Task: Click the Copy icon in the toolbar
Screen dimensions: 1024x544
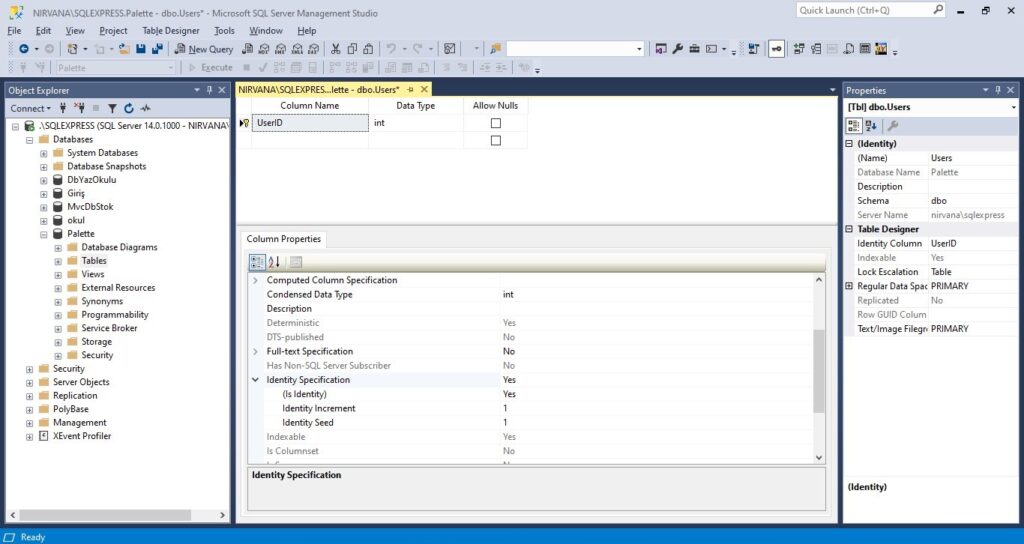Action: [352, 49]
